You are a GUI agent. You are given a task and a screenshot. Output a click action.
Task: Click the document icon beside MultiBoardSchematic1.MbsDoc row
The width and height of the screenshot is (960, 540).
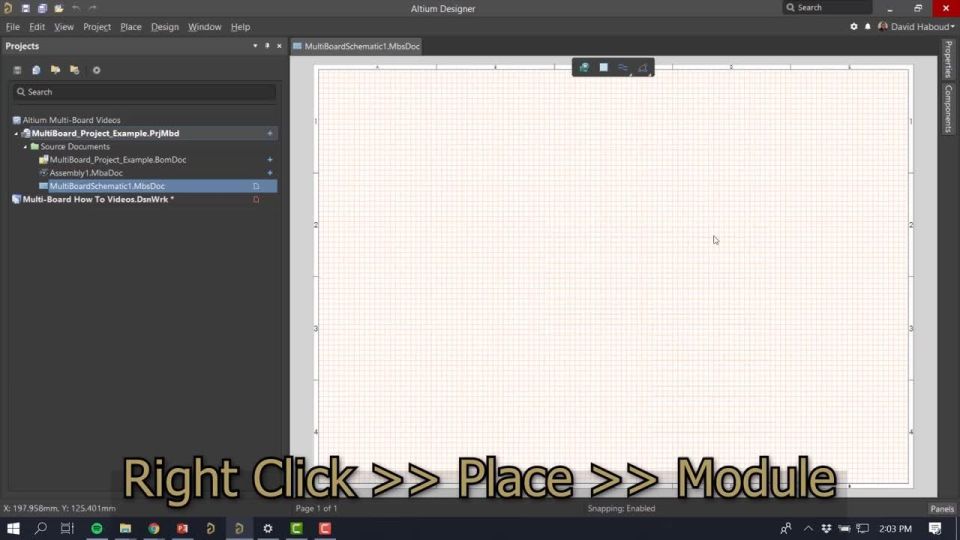(x=256, y=186)
